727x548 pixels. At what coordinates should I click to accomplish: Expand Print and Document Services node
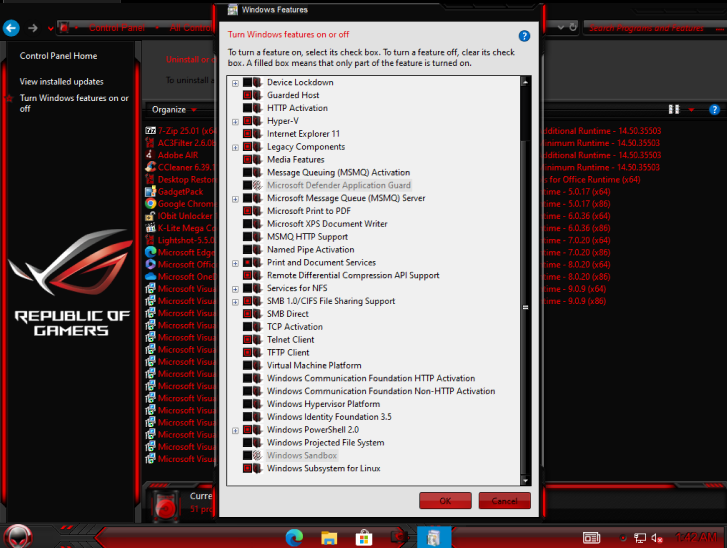pyautogui.click(x=235, y=263)
